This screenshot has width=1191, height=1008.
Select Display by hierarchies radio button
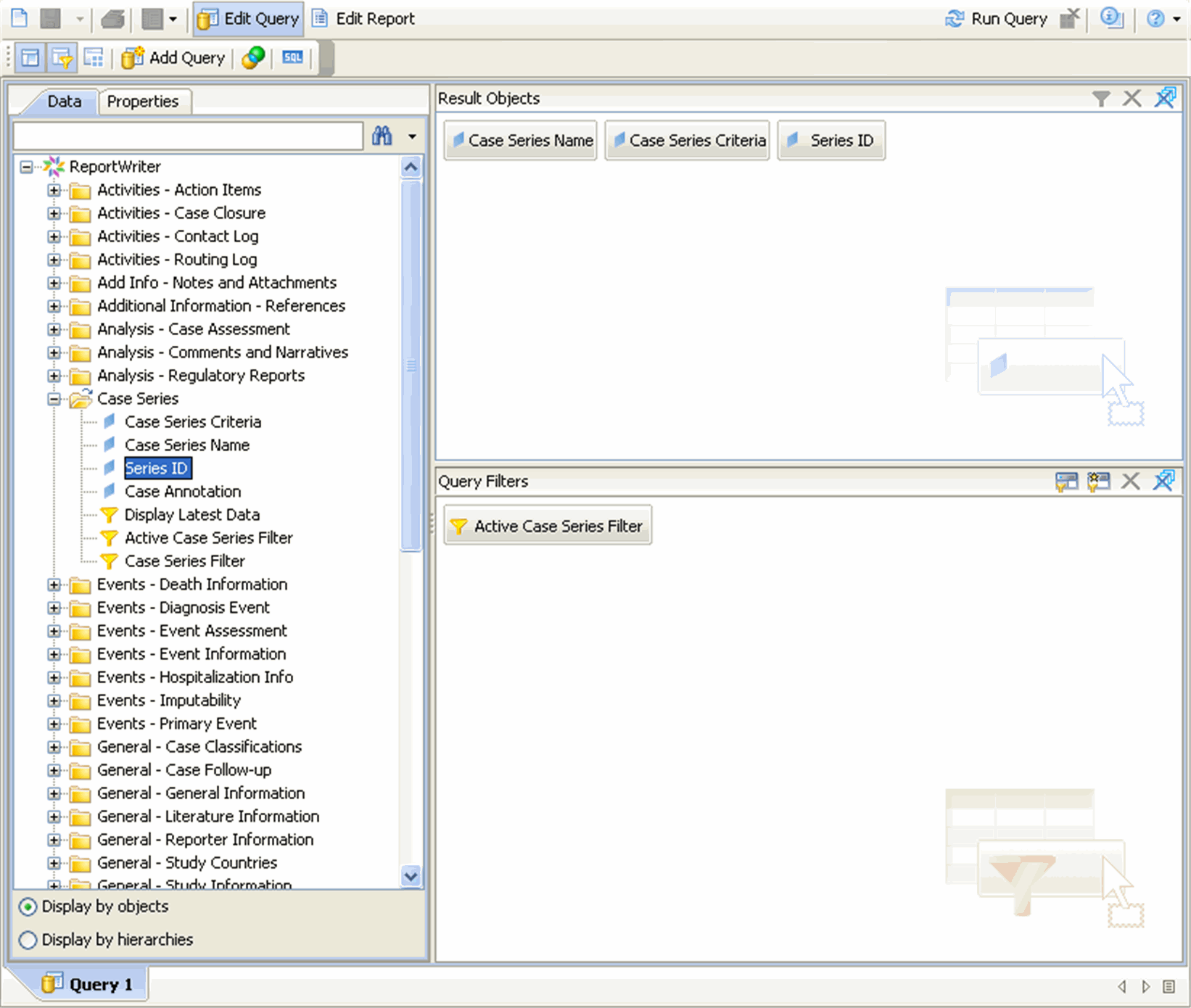click(x=28, y=940)
